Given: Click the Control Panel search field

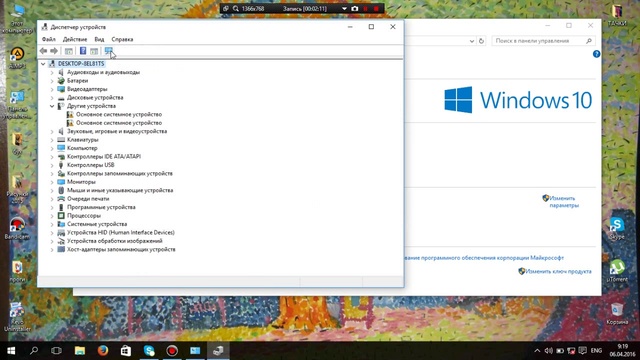Looking at the screenshot, I should coord(543,41).
